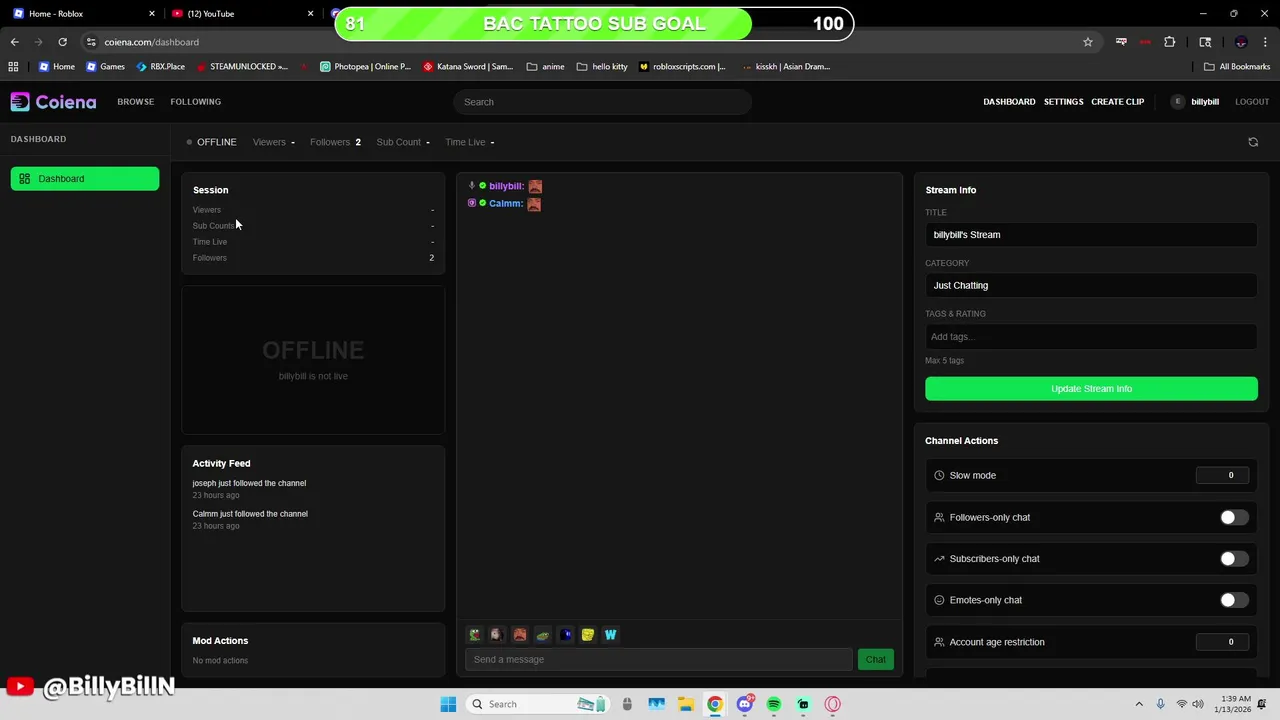The image size is (1280, 720).
Task: Send the message with the Chat button
Action: tap(875, 660)
